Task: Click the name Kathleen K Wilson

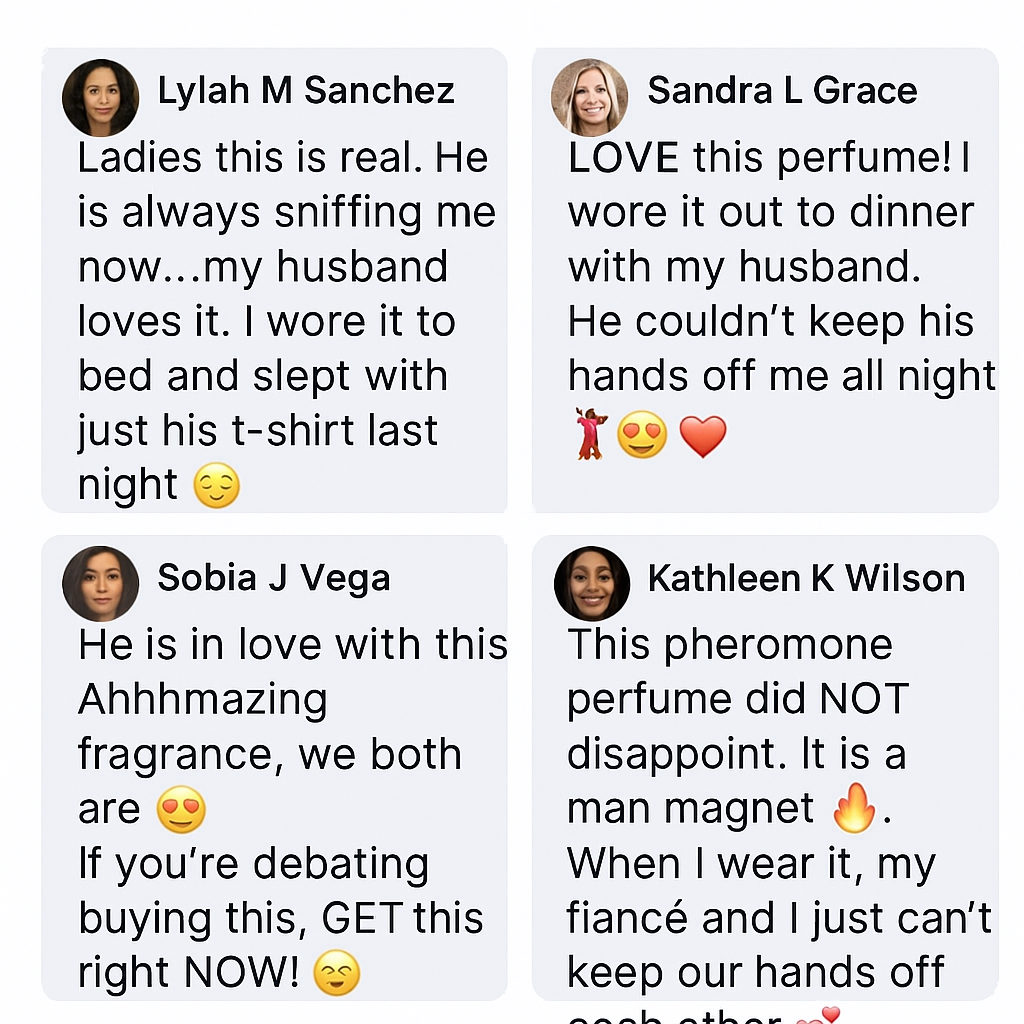Action: (x=807, y=578)
